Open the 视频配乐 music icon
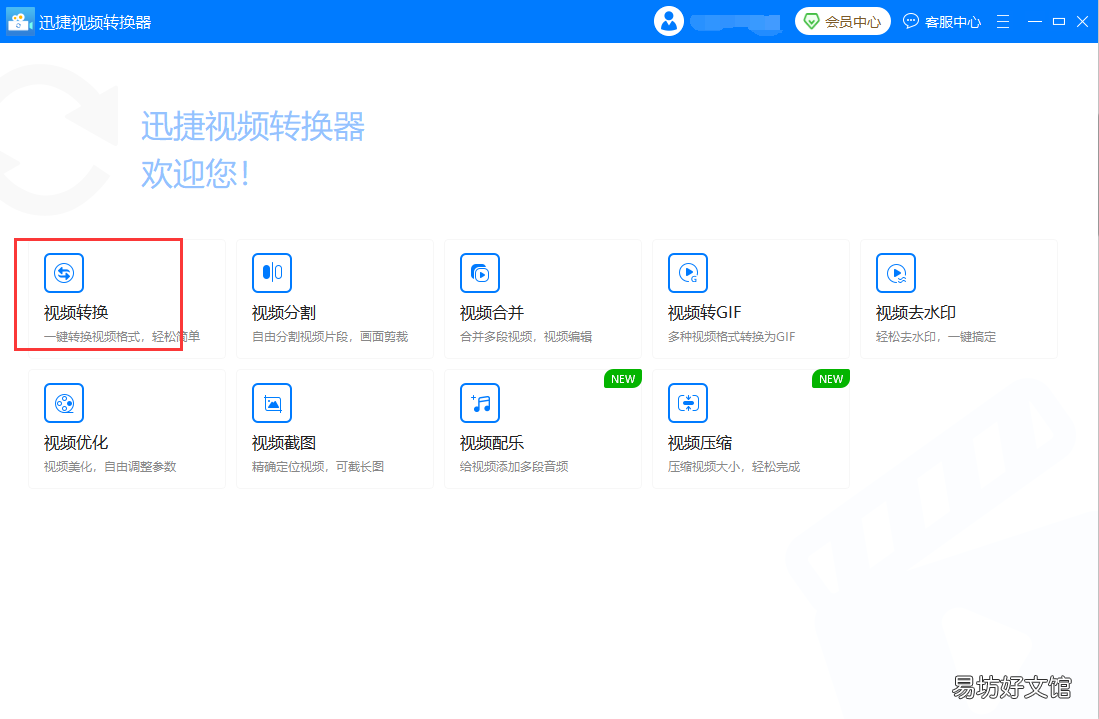 click(x=480, y=403)
